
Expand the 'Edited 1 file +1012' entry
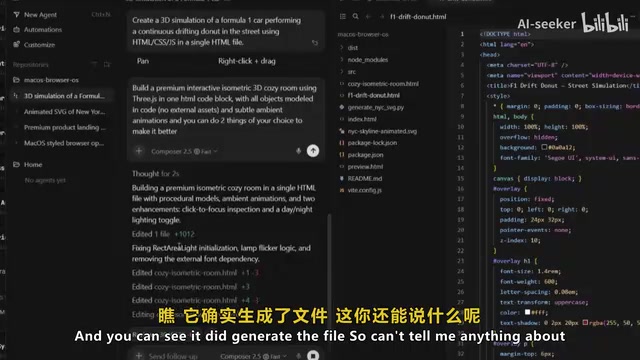click(x=163, y=234)
